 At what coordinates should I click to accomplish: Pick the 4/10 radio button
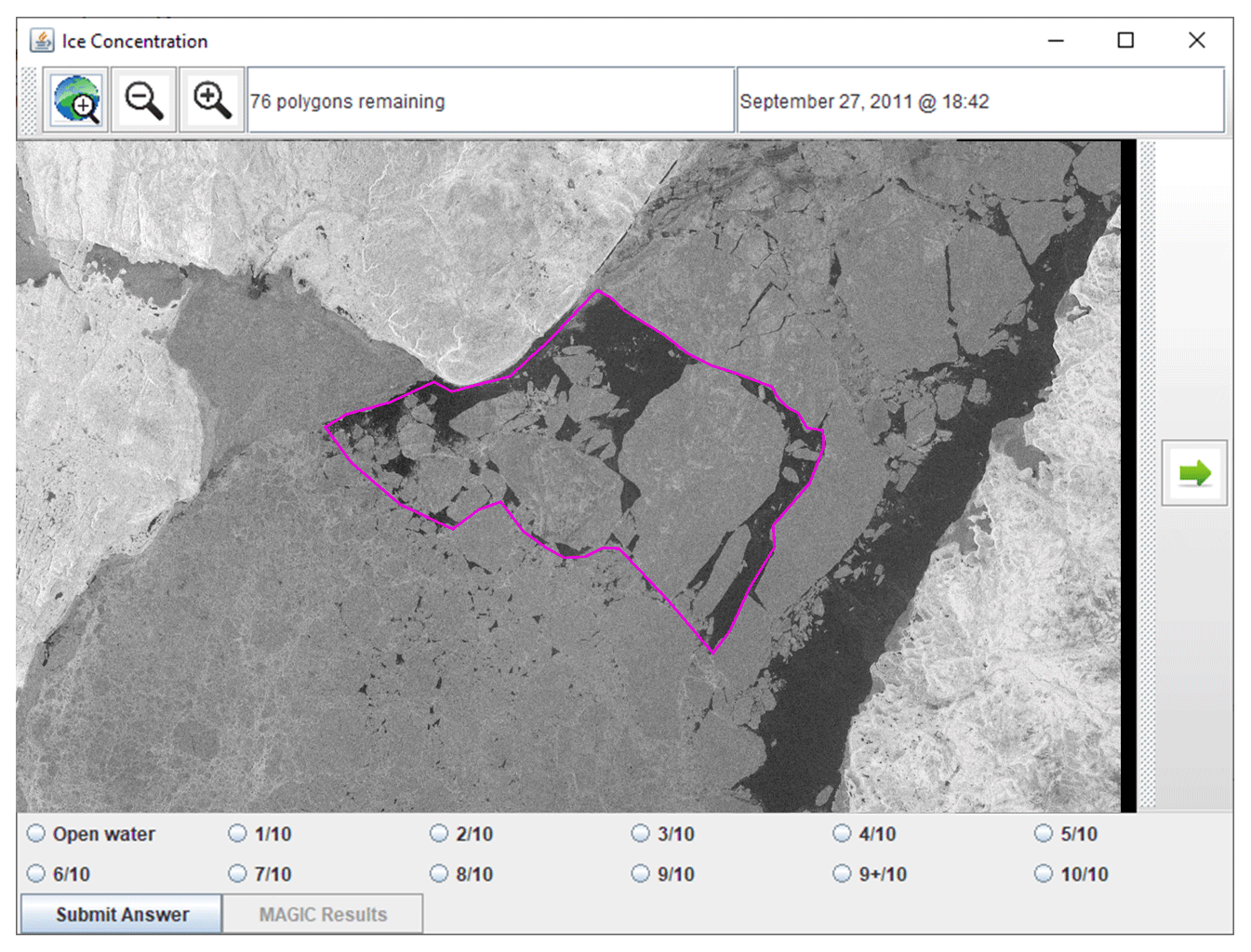(843, 834)
